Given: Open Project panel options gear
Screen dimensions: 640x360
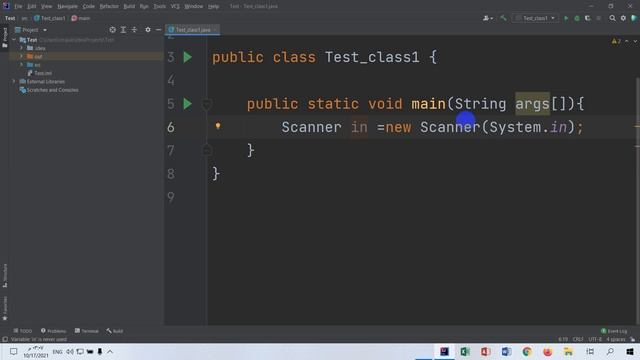Looking at the screenshot, I should (x=148, y=30).
